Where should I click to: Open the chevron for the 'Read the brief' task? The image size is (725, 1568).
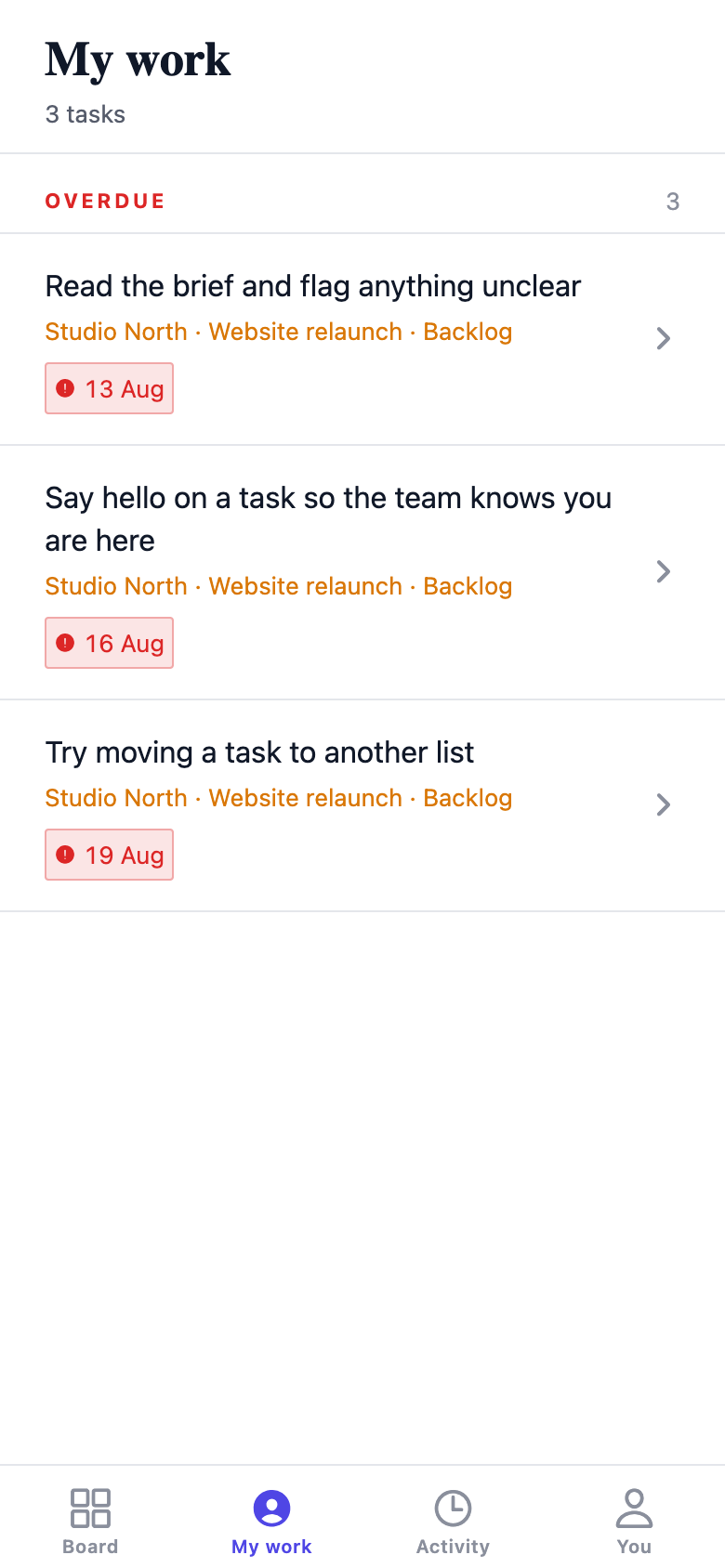(x=663, y=338)
